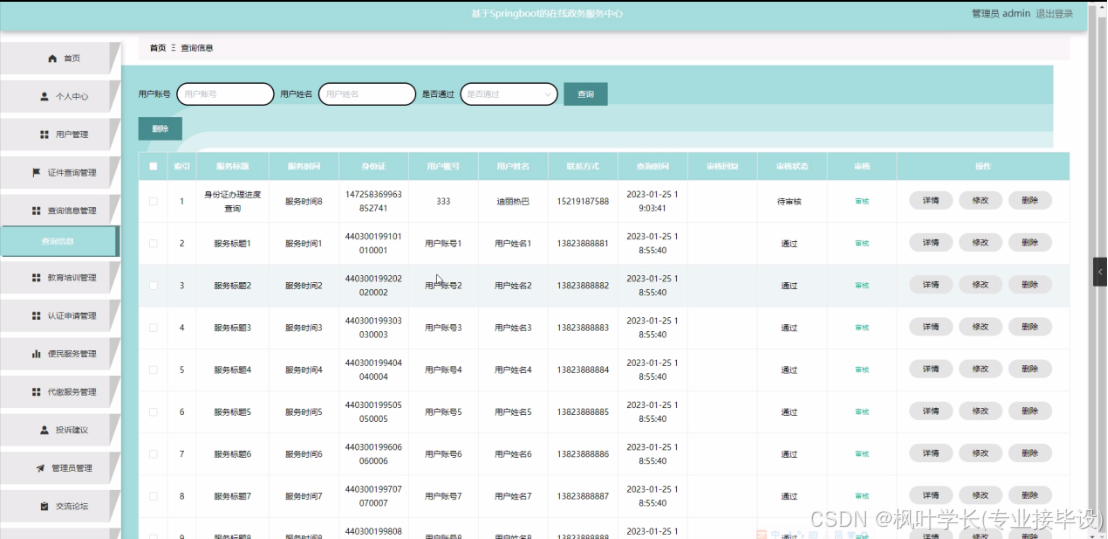Check the box for row 服务标题4

coord(153,370)
